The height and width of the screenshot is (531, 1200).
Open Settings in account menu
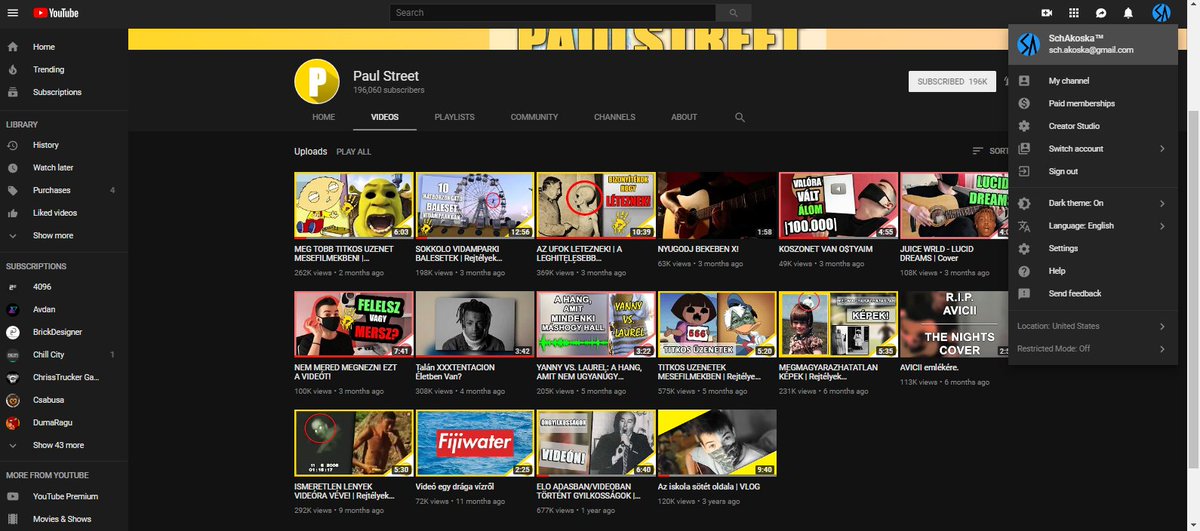click(1093, 248)
